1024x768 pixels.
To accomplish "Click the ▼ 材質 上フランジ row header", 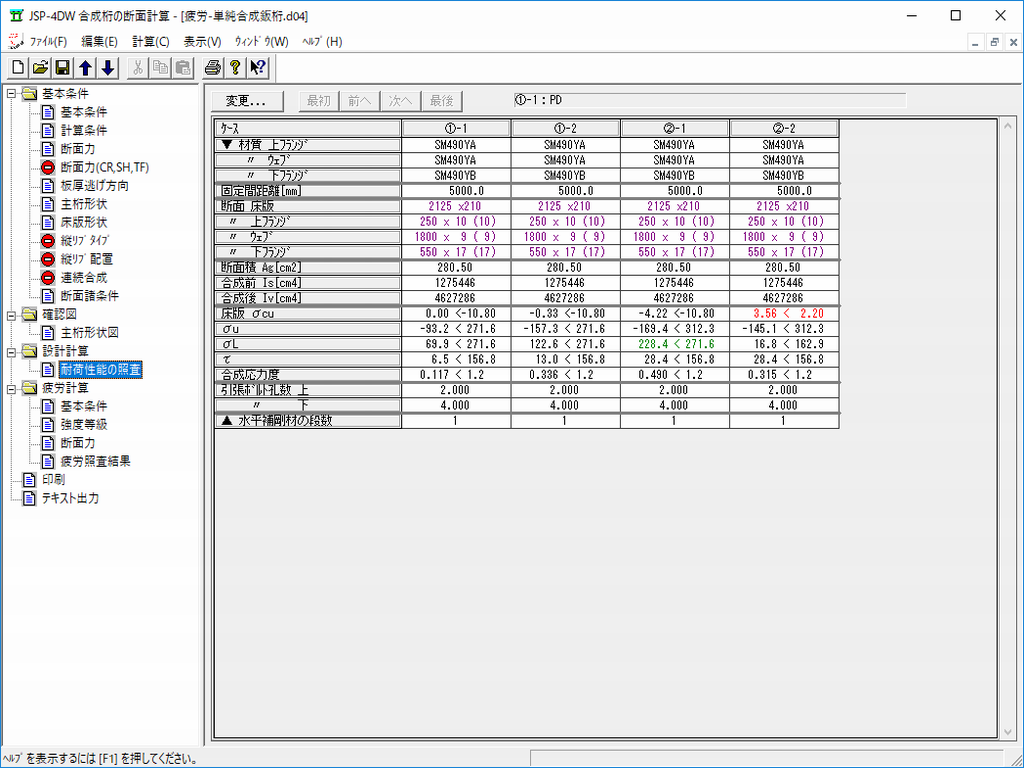I will pyautogui.click(x=307, y=144).
